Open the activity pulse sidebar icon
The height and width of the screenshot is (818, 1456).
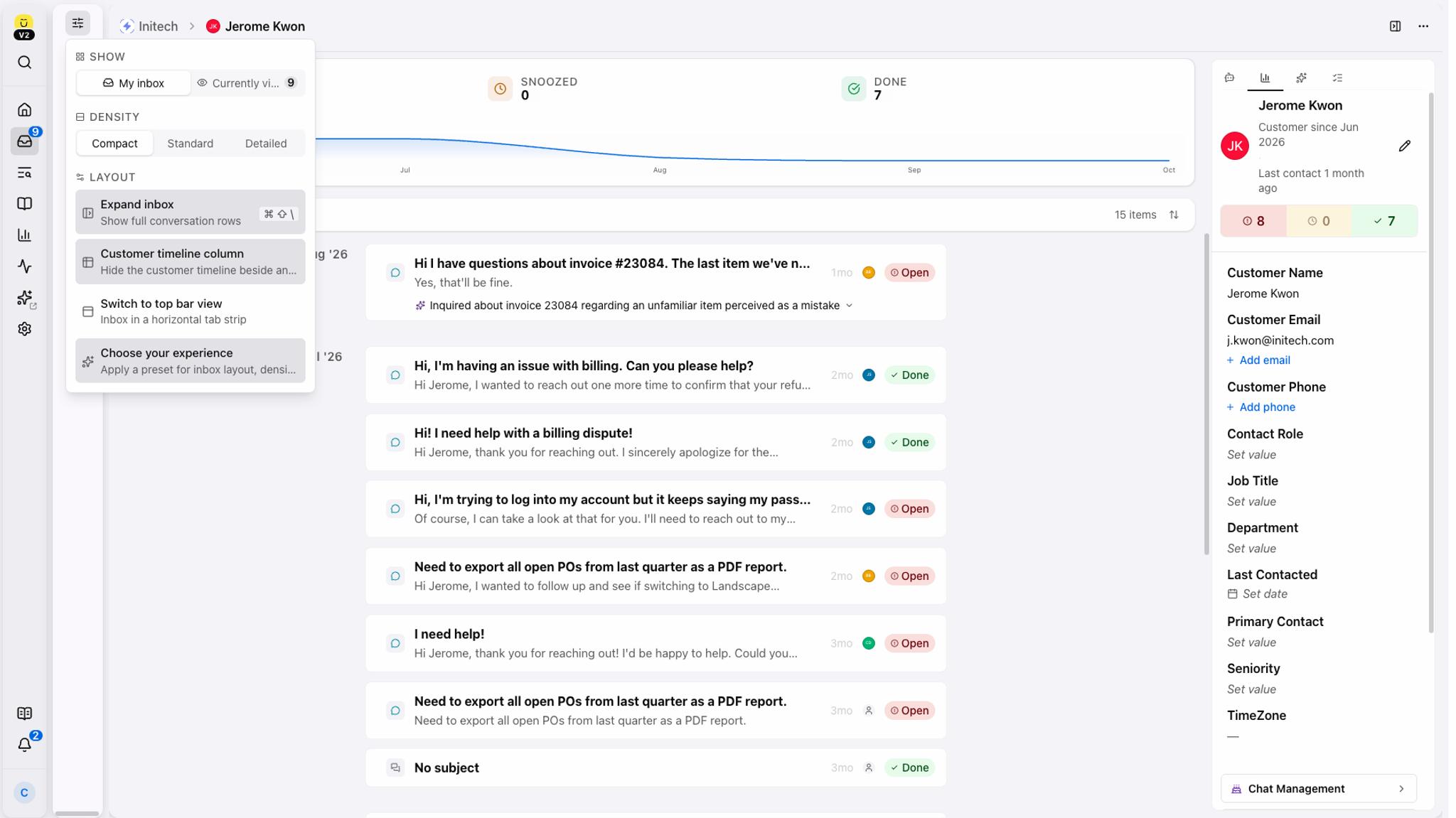coord(24,267)
